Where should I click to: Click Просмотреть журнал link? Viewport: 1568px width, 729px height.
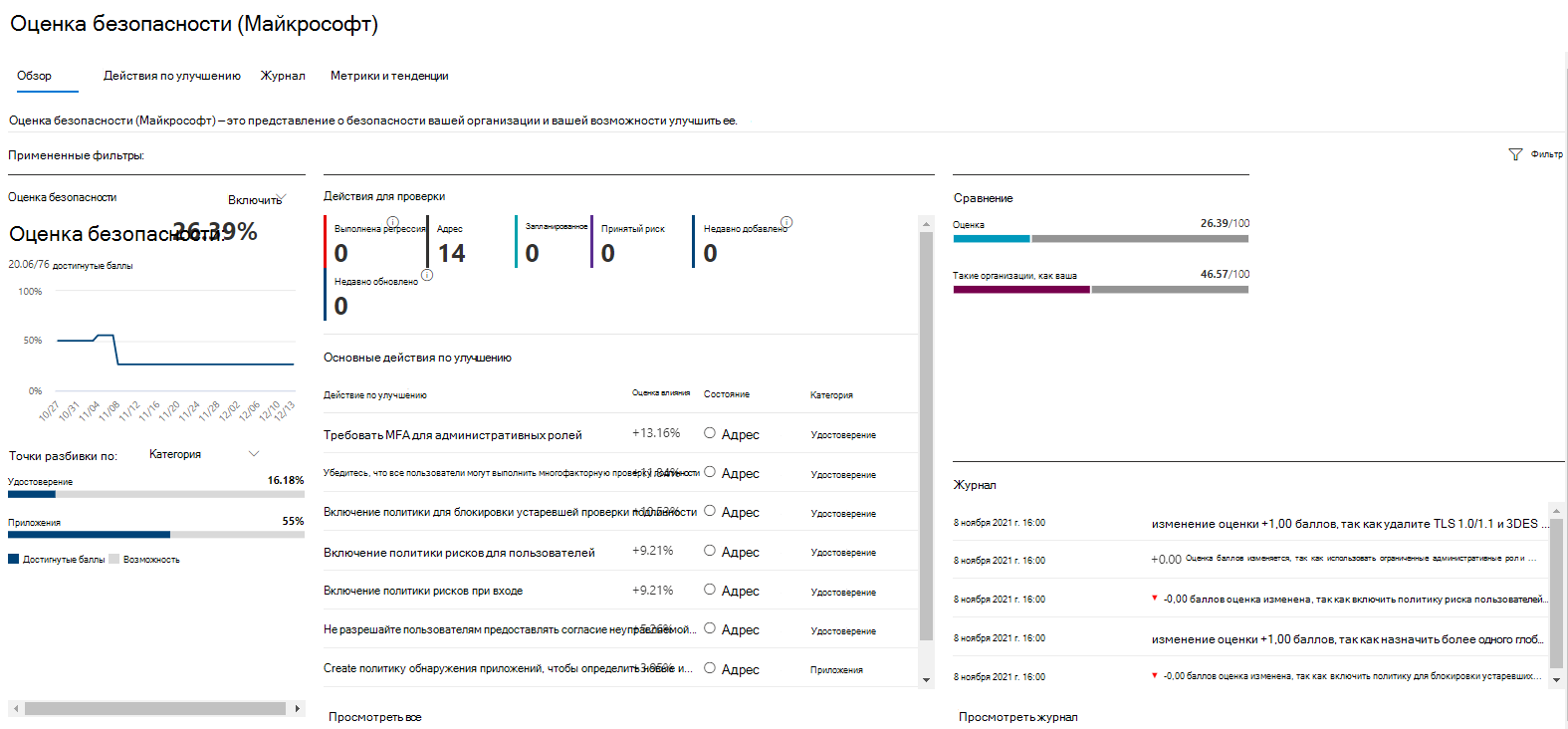coord(1017,717)
